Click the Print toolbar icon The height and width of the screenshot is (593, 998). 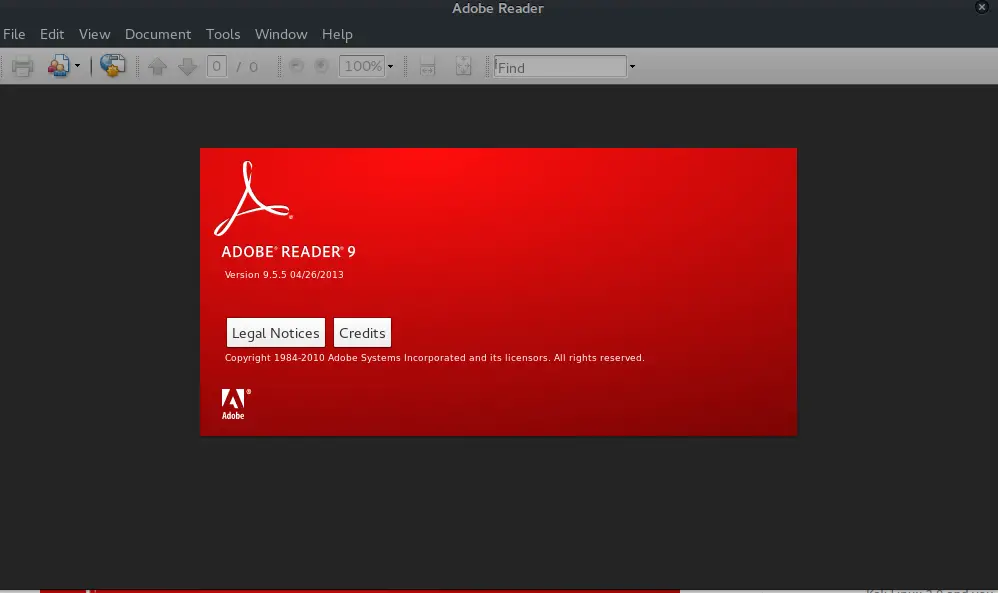coord(22,66)
